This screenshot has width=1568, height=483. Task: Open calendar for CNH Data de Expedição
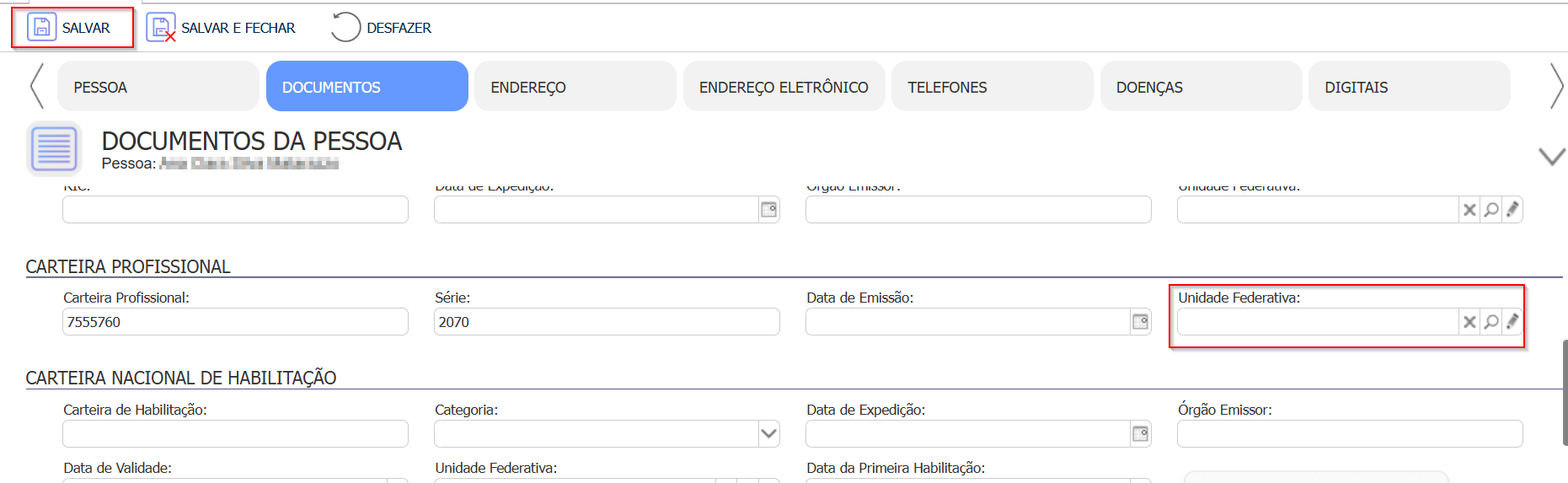click(x=1140, y=434)
